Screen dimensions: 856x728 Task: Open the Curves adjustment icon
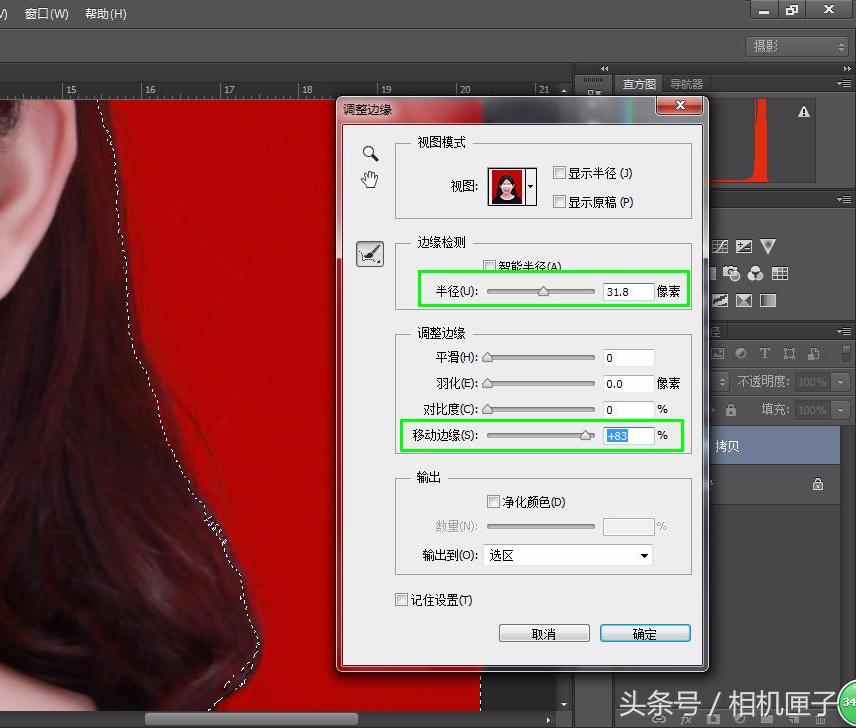pyautogui.click(x=720, y=246)
